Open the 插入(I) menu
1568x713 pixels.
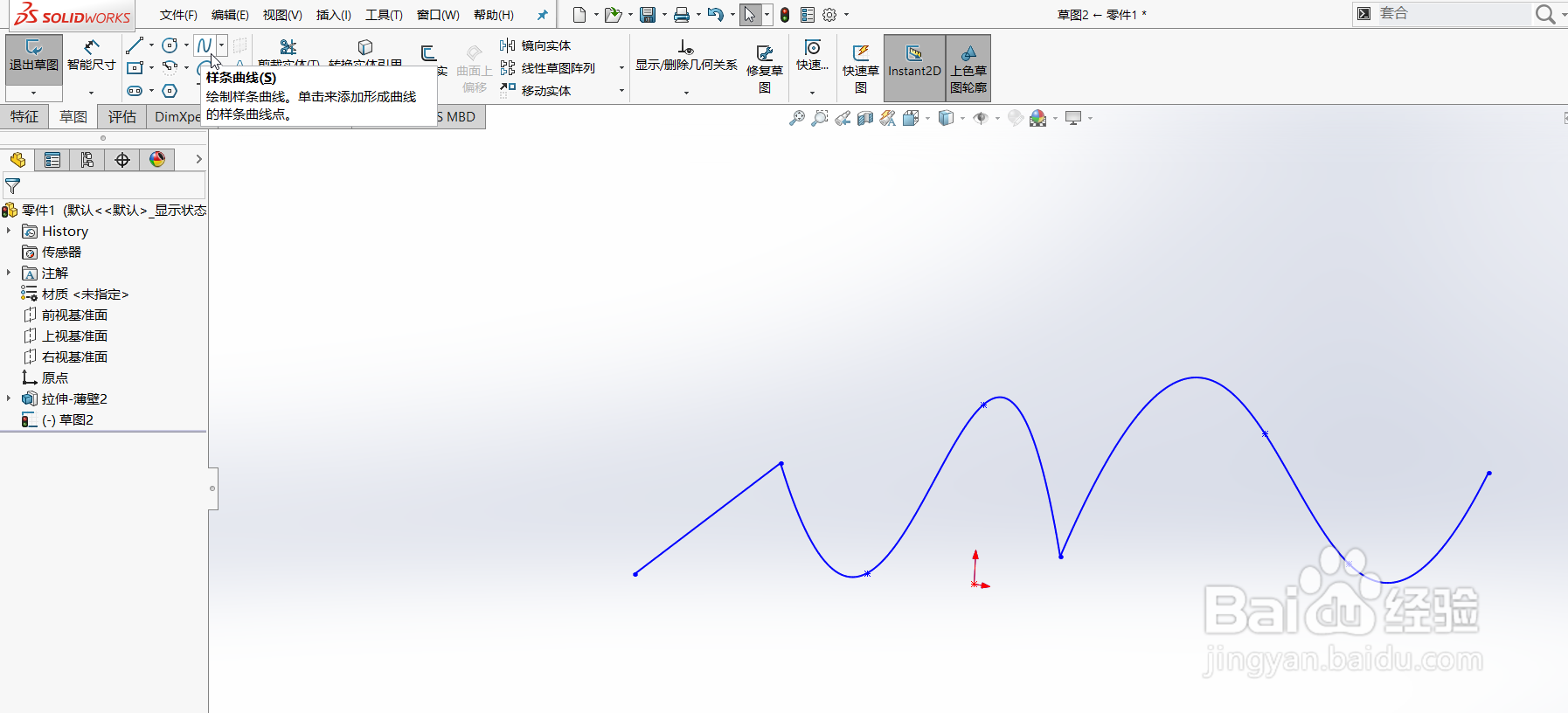tap(333, 15)
